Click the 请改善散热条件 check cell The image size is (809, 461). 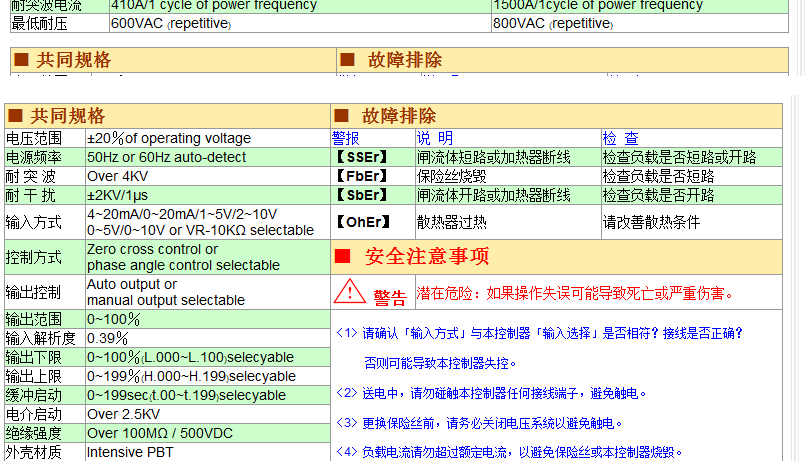pyautogui.click(x=651, y=222)
